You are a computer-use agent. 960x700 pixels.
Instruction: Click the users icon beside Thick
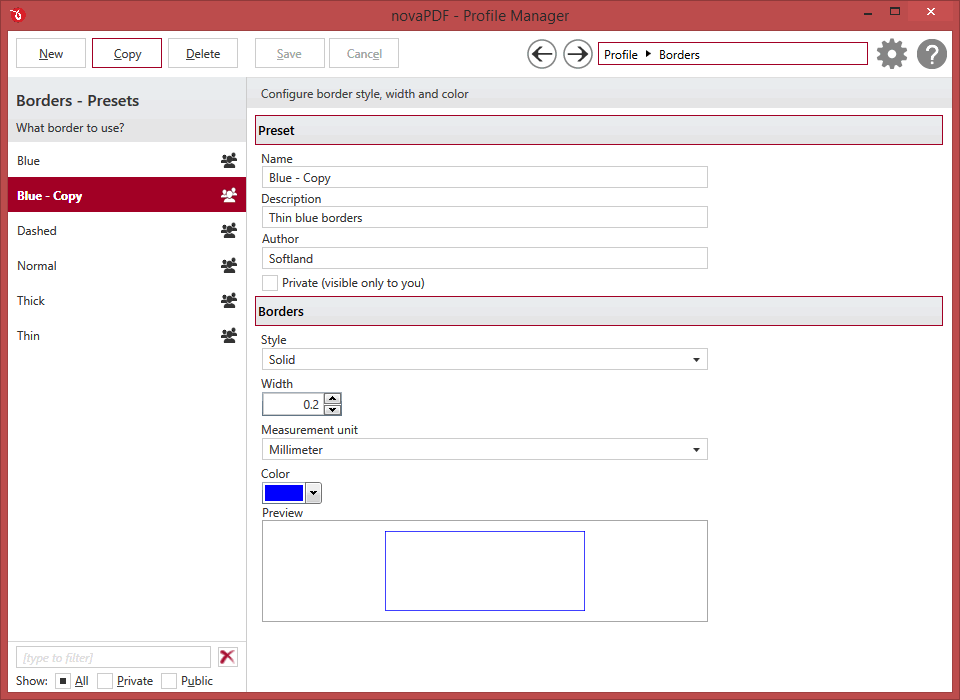[x=229, y=300]
